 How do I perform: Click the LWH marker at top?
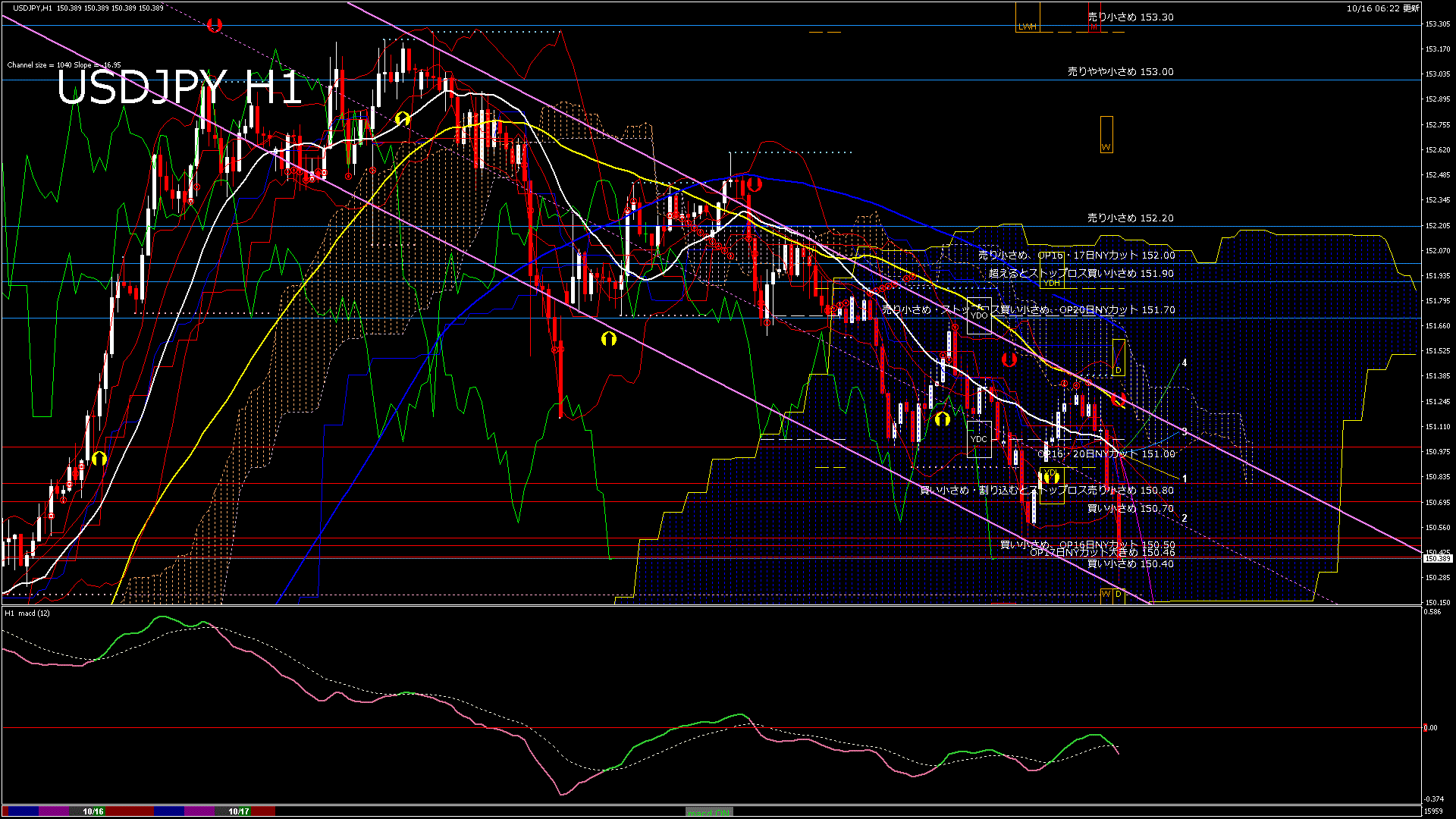click(1028, 27)
